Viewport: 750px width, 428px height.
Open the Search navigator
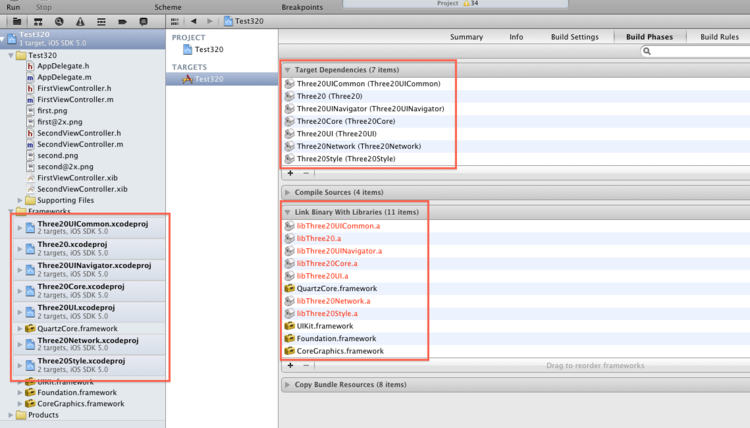click(59, 22)
